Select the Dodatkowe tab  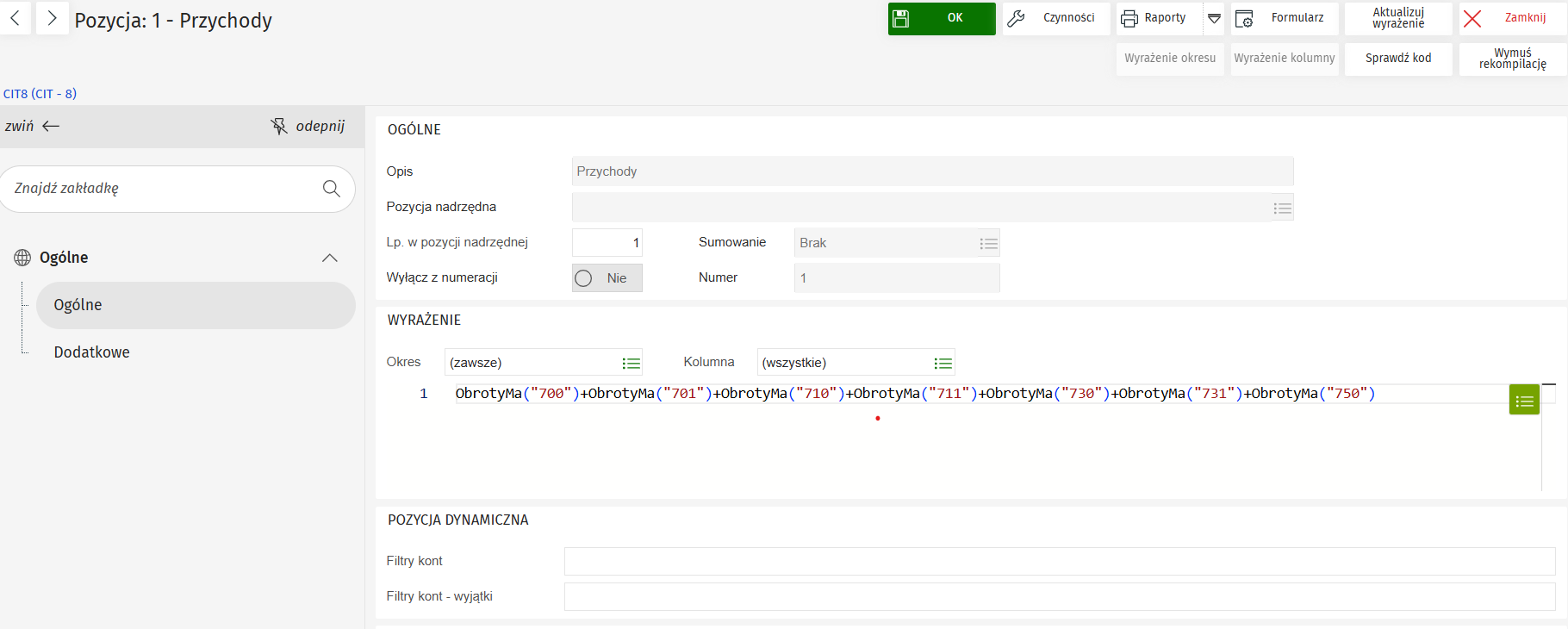[x=91, y=352]
